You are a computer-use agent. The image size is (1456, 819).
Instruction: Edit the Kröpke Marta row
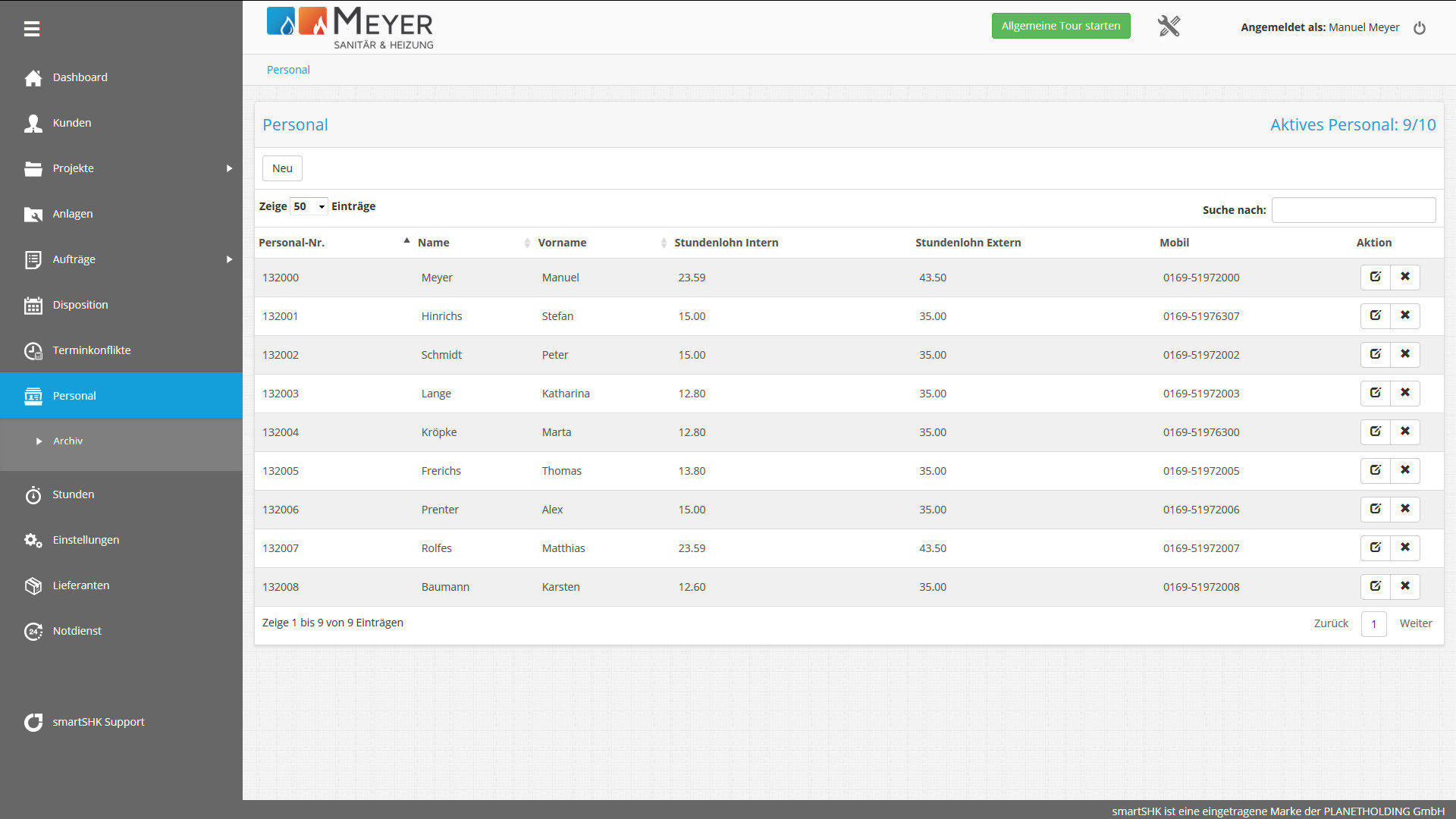(x=1375, y=431)
